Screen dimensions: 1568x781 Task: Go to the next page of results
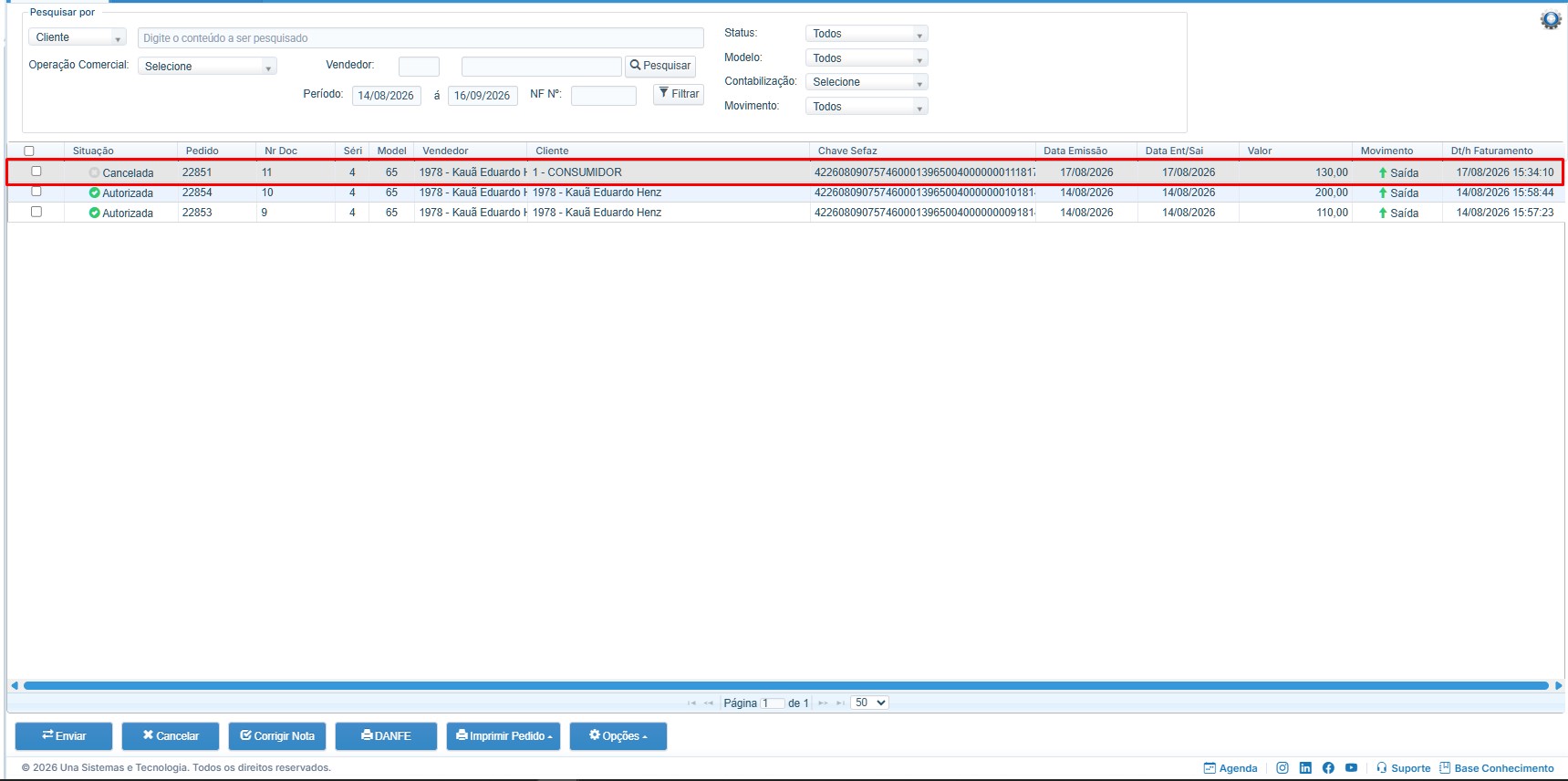[x=823, y=703]
